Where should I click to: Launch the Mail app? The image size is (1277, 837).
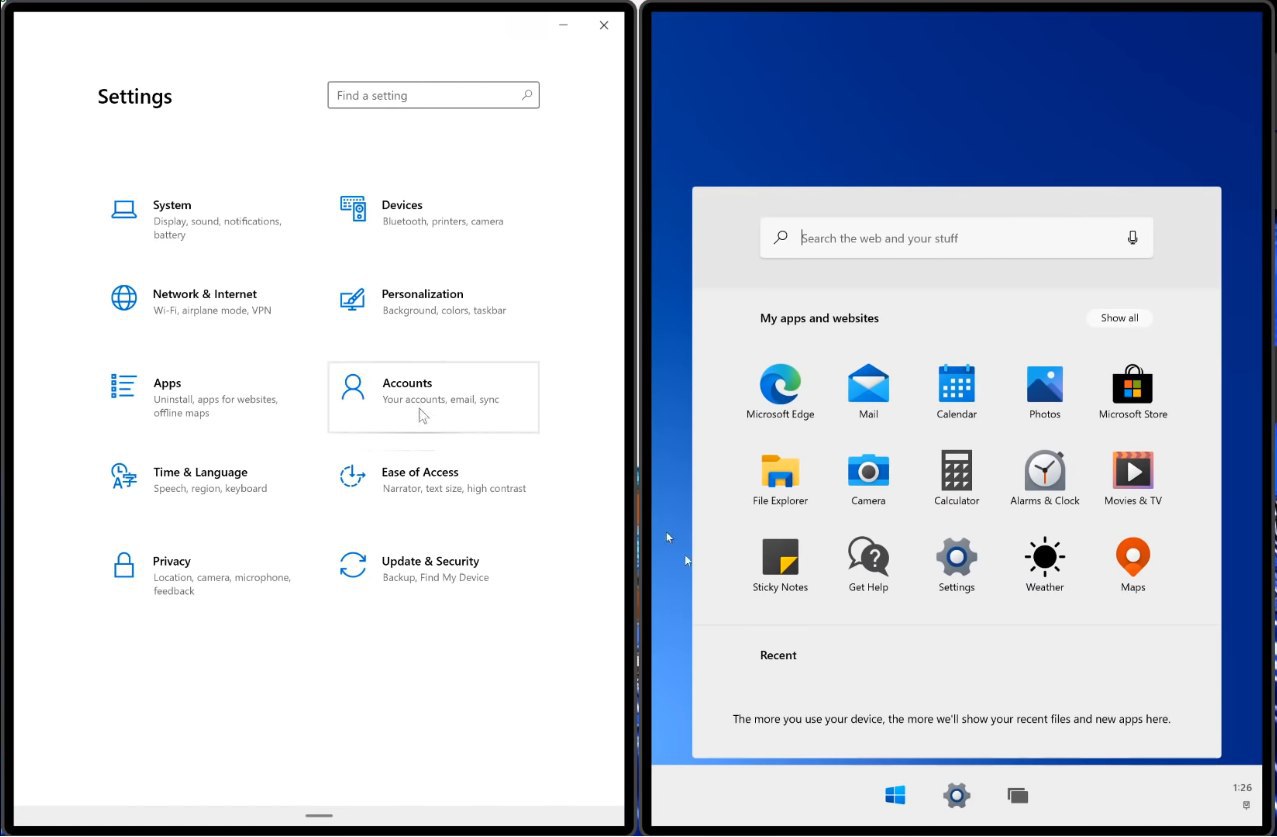[868, 391]
